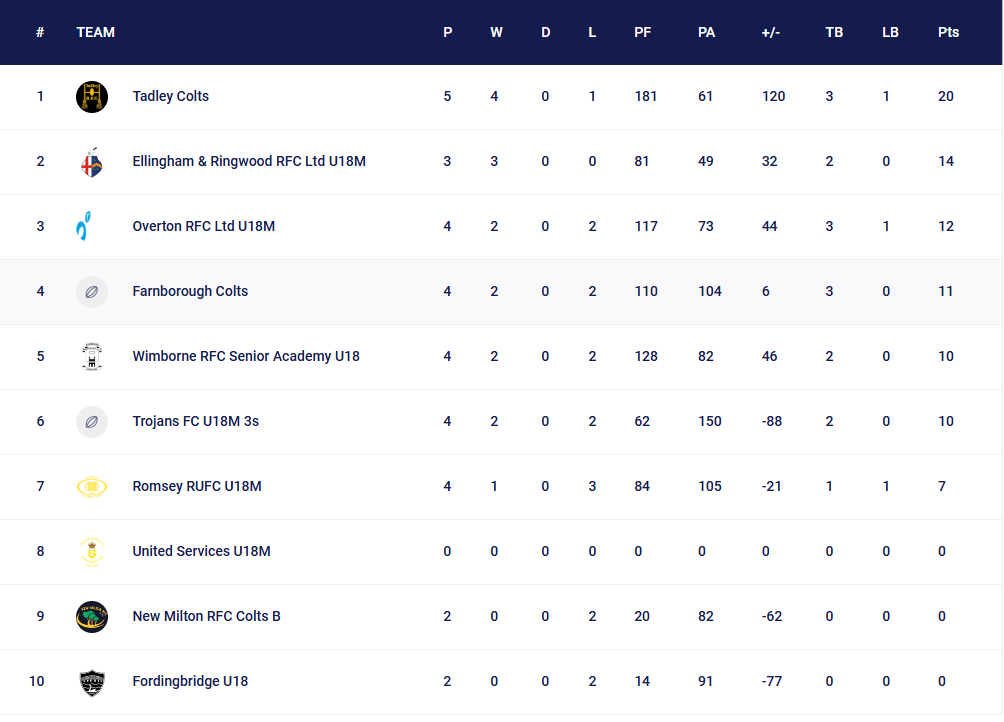
Task: Open the Romsey RUFC U18M team page
Action: (x=197, y=486)
